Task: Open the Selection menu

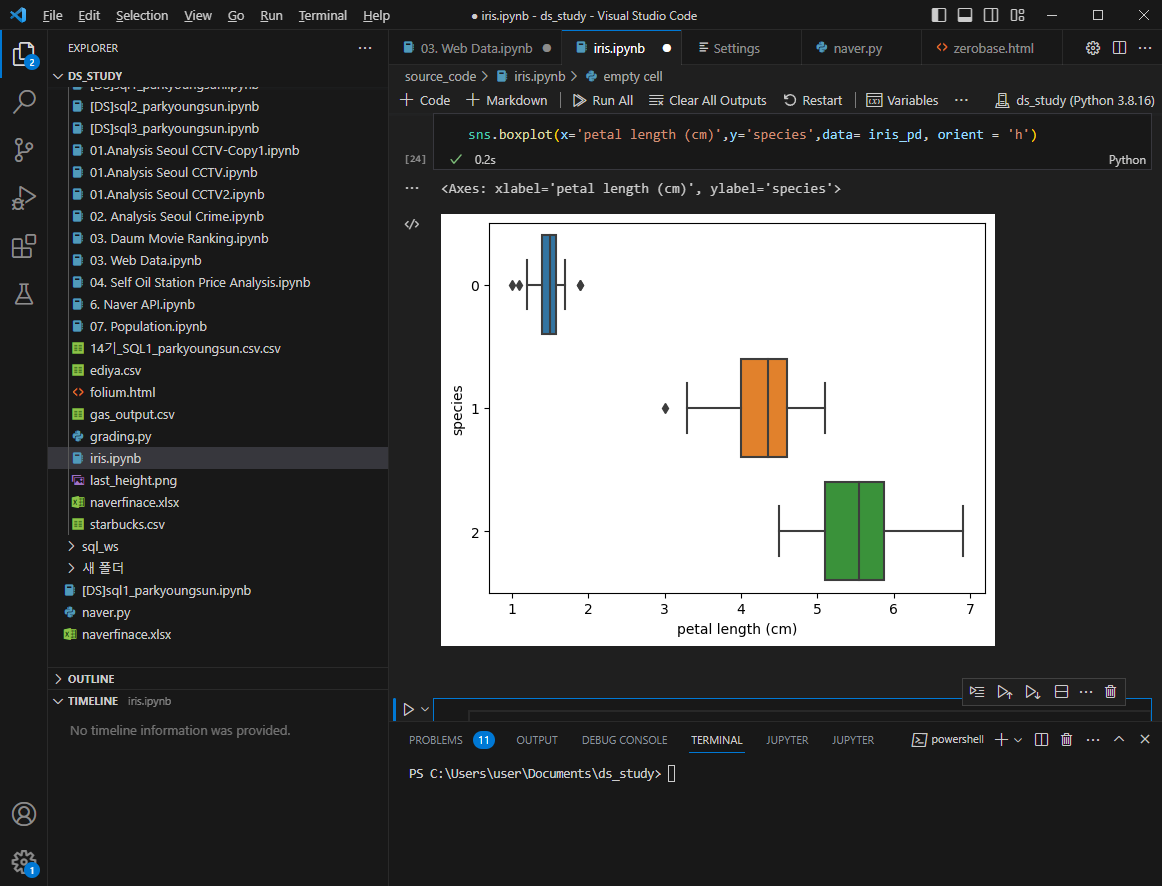Action: pos(142,16)
